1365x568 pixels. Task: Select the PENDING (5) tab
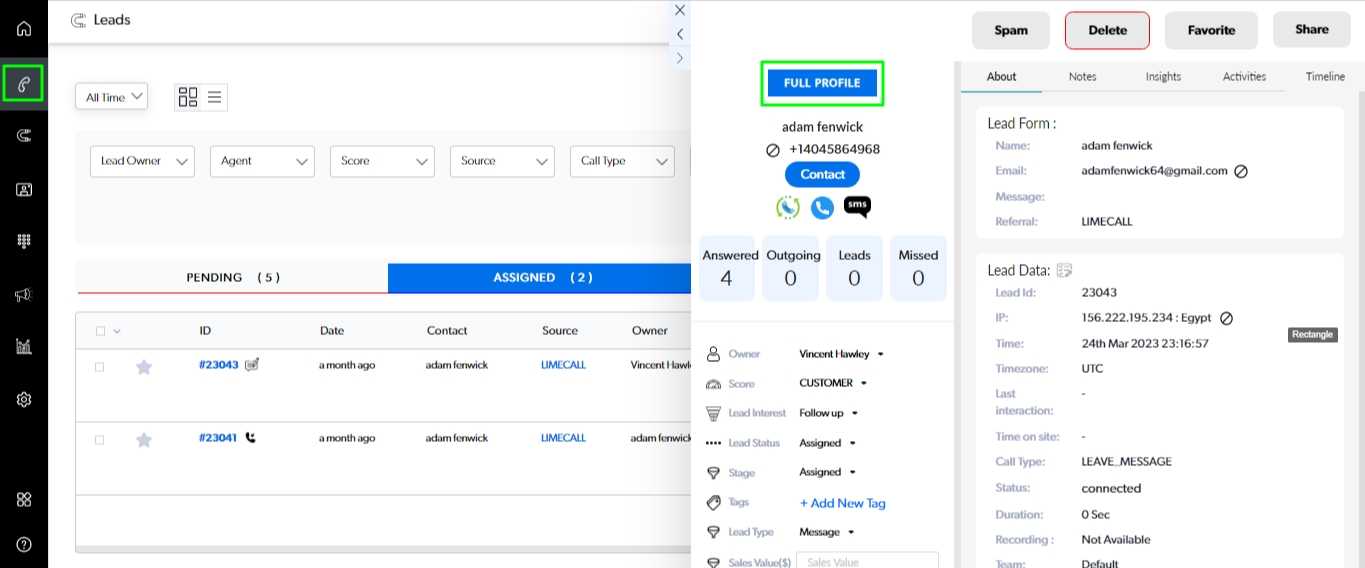point(232,278)
